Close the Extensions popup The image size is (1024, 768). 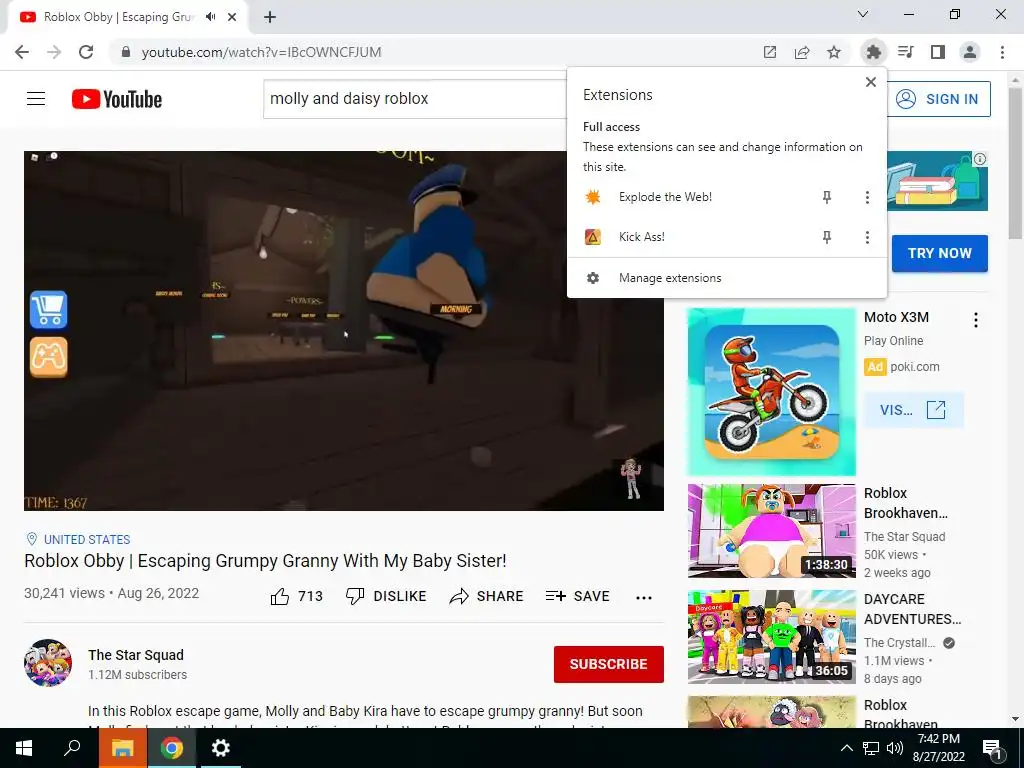(871, 82)
